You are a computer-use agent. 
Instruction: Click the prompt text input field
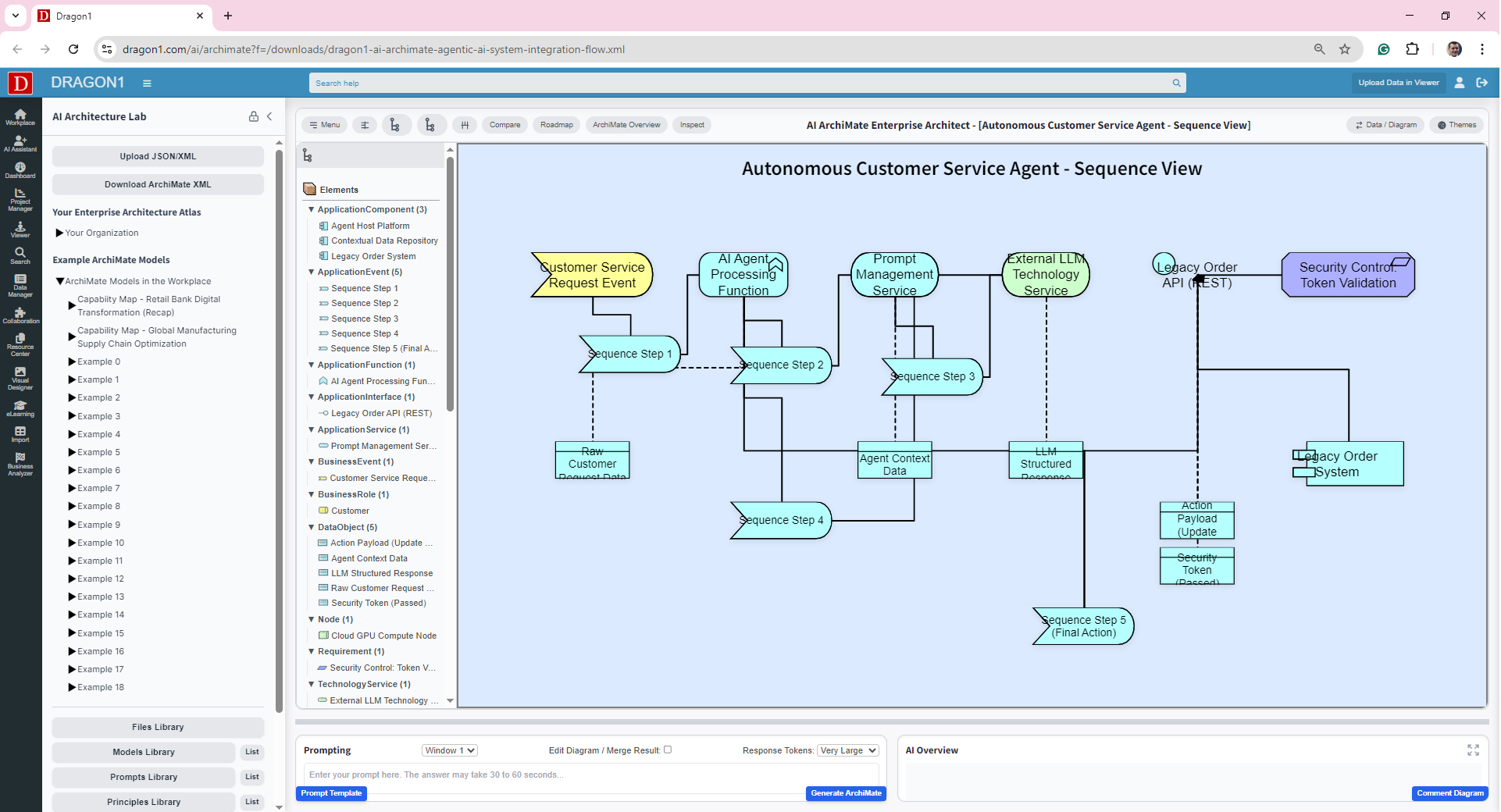[x=590, y=775]
